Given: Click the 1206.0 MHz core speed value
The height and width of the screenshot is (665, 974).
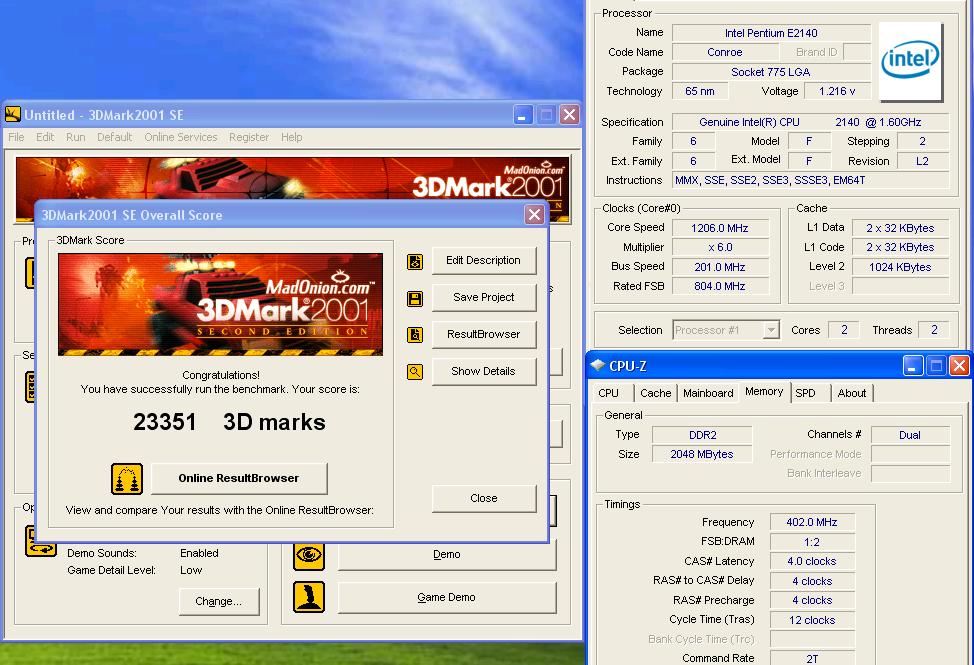Looking at the screenshot, I should click(x=720, y=228).
